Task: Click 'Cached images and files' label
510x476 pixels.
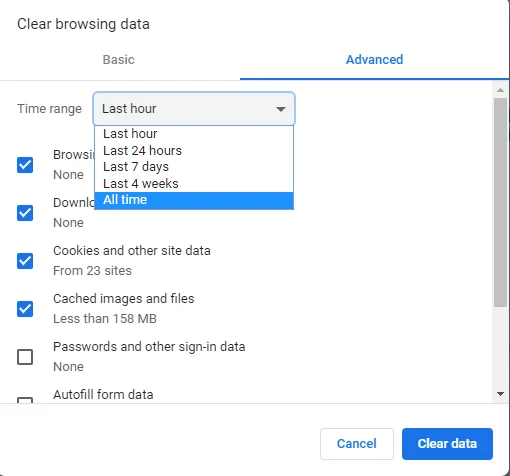Action: [124, 299]
